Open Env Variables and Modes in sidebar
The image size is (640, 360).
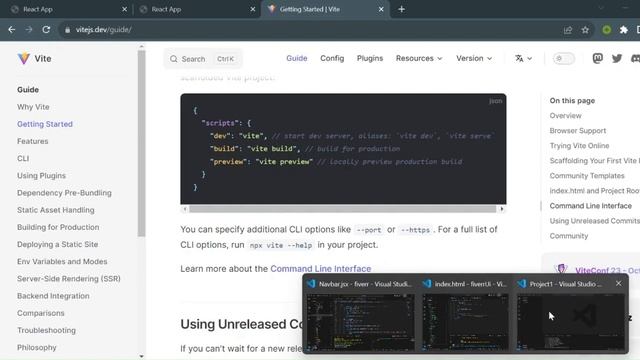[x=62, y=261]
